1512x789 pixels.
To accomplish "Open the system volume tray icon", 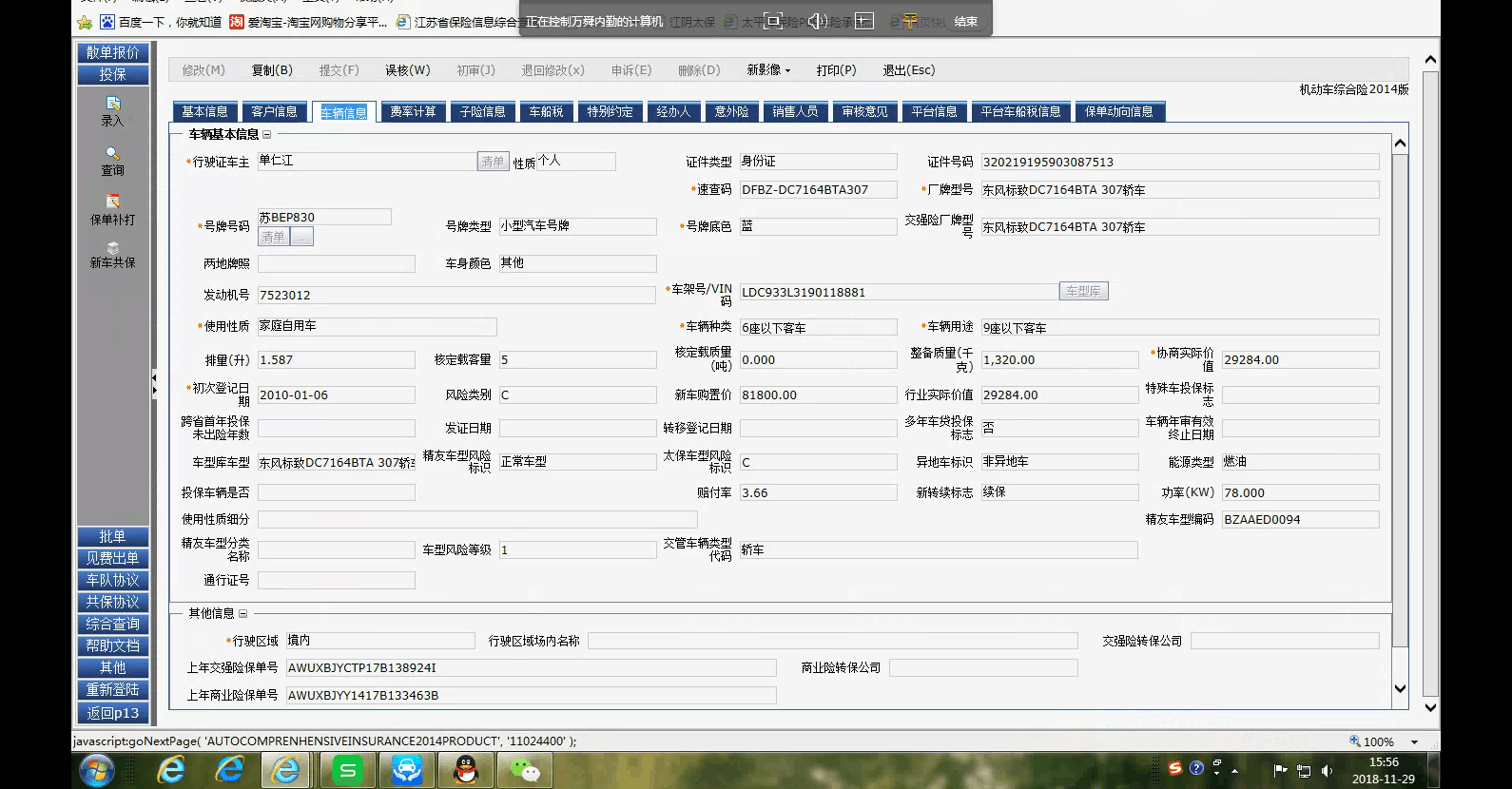I will [1327, 771].
